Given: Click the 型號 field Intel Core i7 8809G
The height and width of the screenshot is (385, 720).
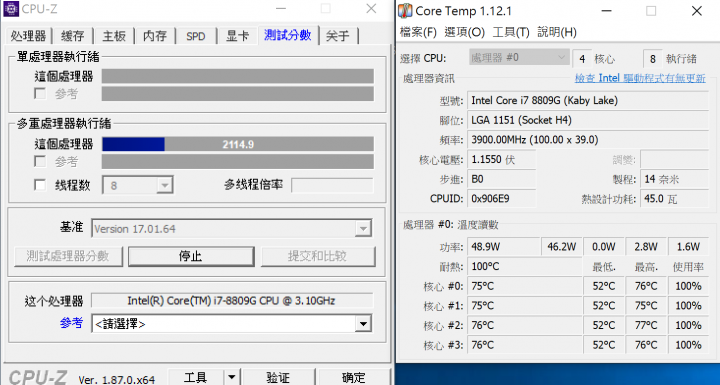Looking at the screenshot, I should coord(588,101).
